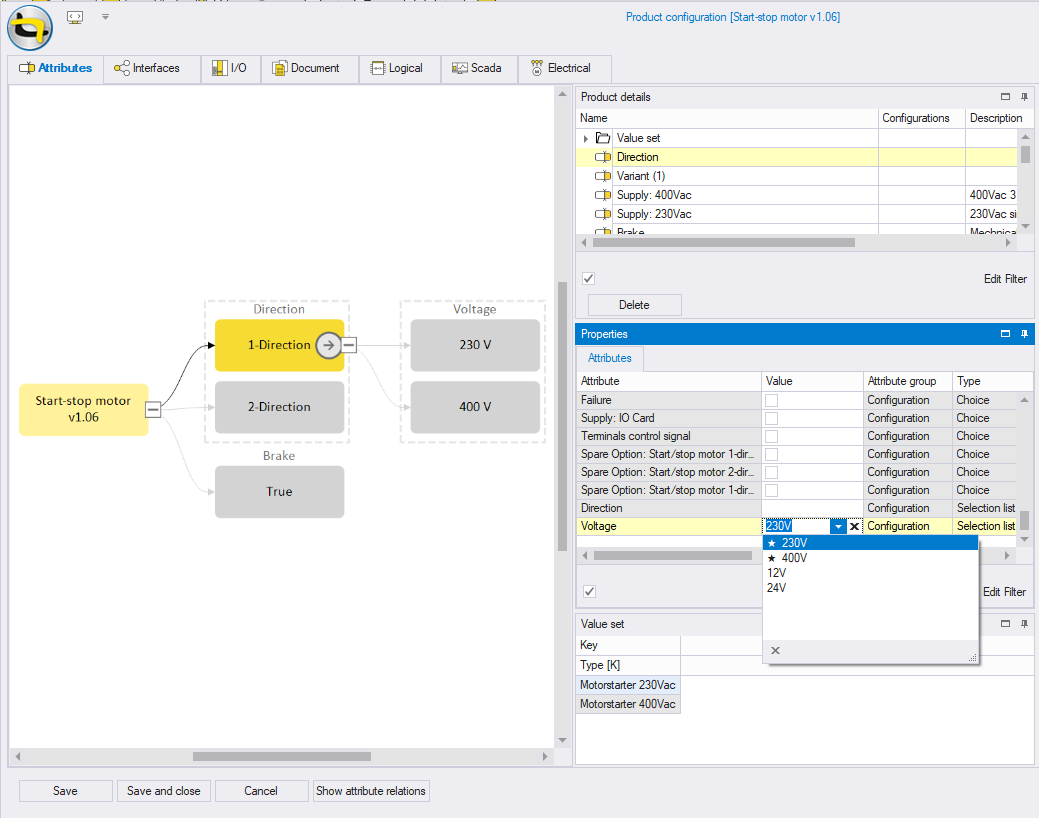This screenshot has height=818, width=1039.
Task: Select the Brake True node
Action: pos(280,492)
